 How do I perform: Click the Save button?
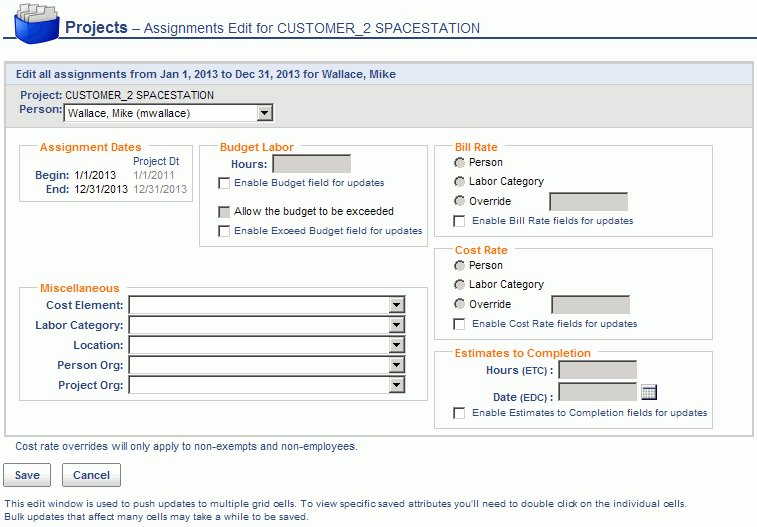coord(27,475)
